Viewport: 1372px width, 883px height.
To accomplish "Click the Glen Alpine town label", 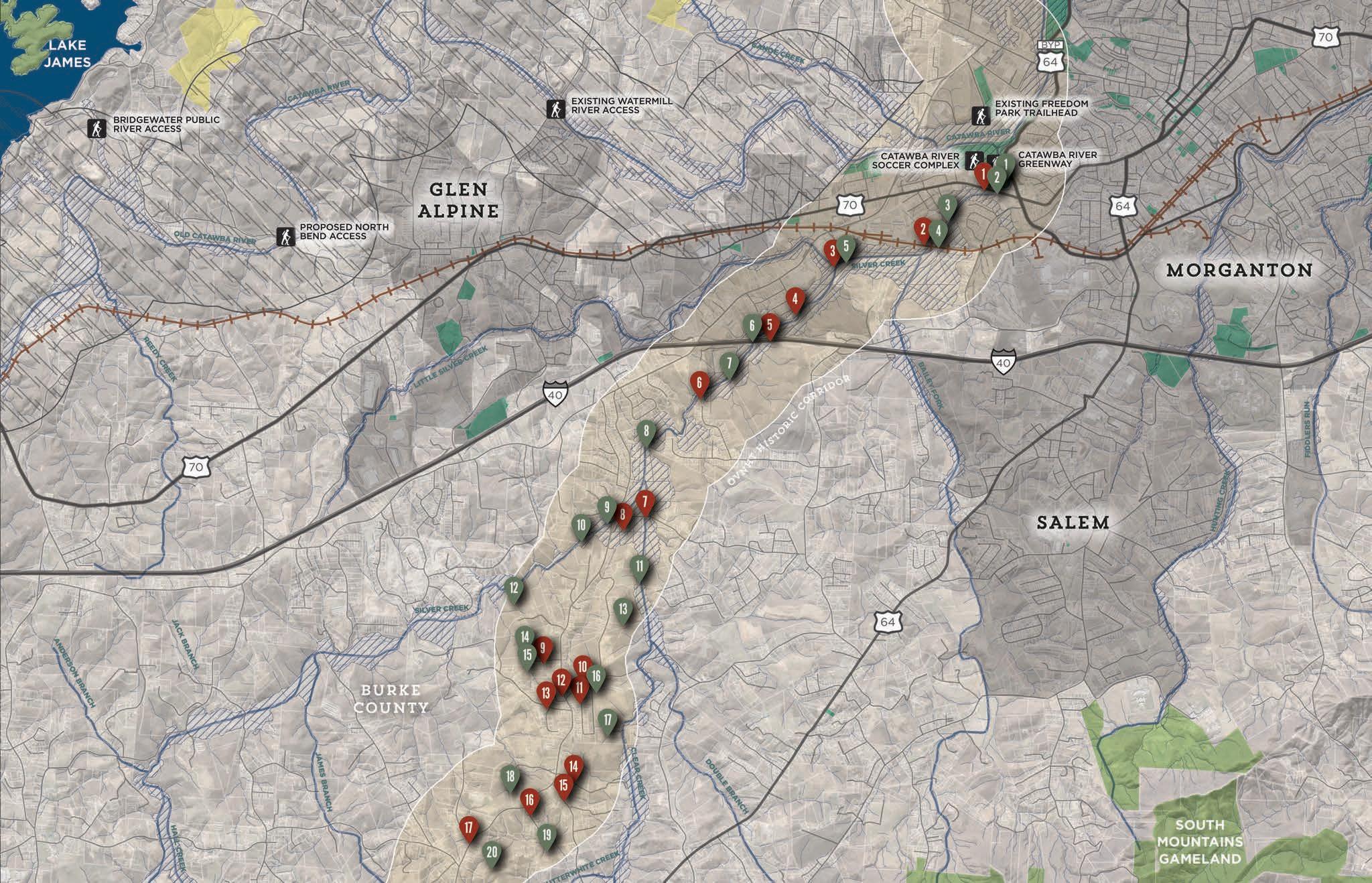I will (x=459, y=200).
